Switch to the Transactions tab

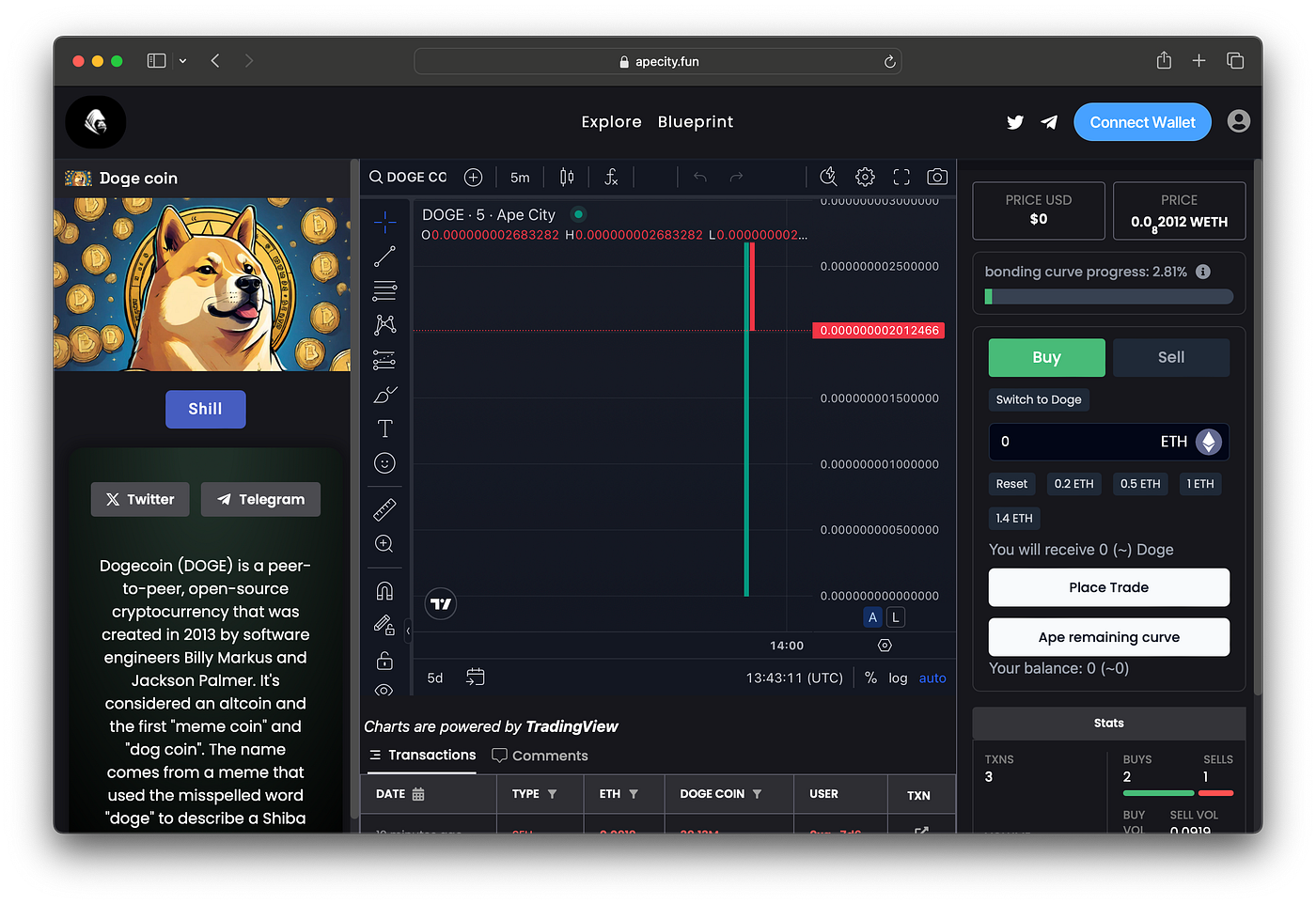(x=422, y=756)
